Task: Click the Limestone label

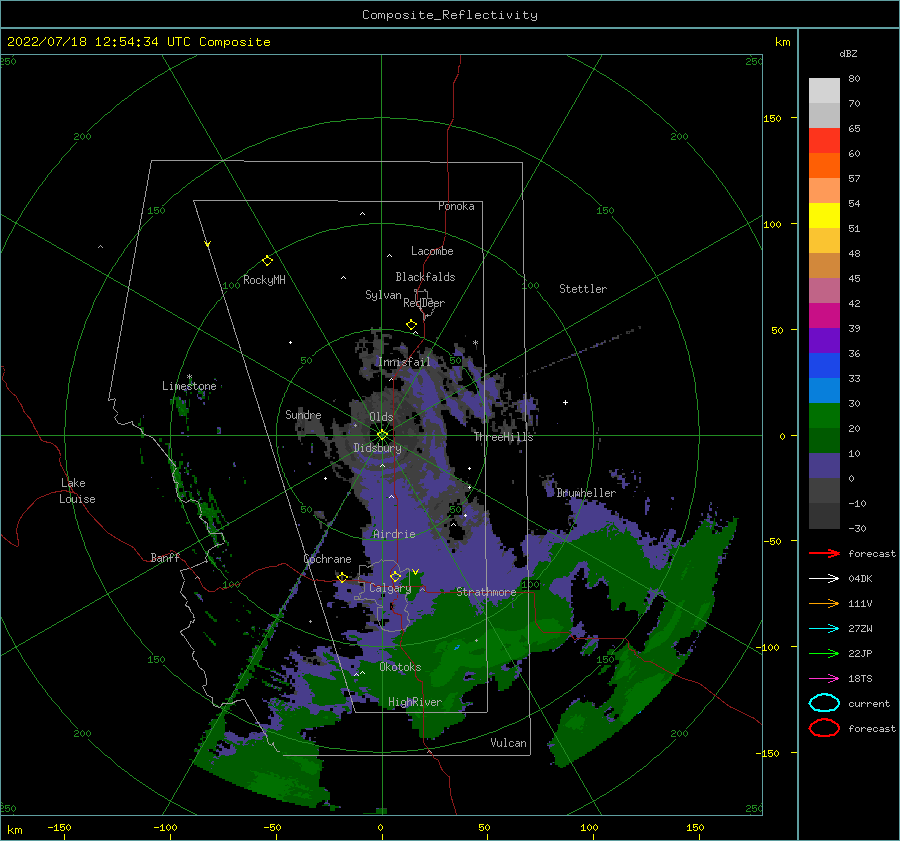Action: [x=189, y=386]
